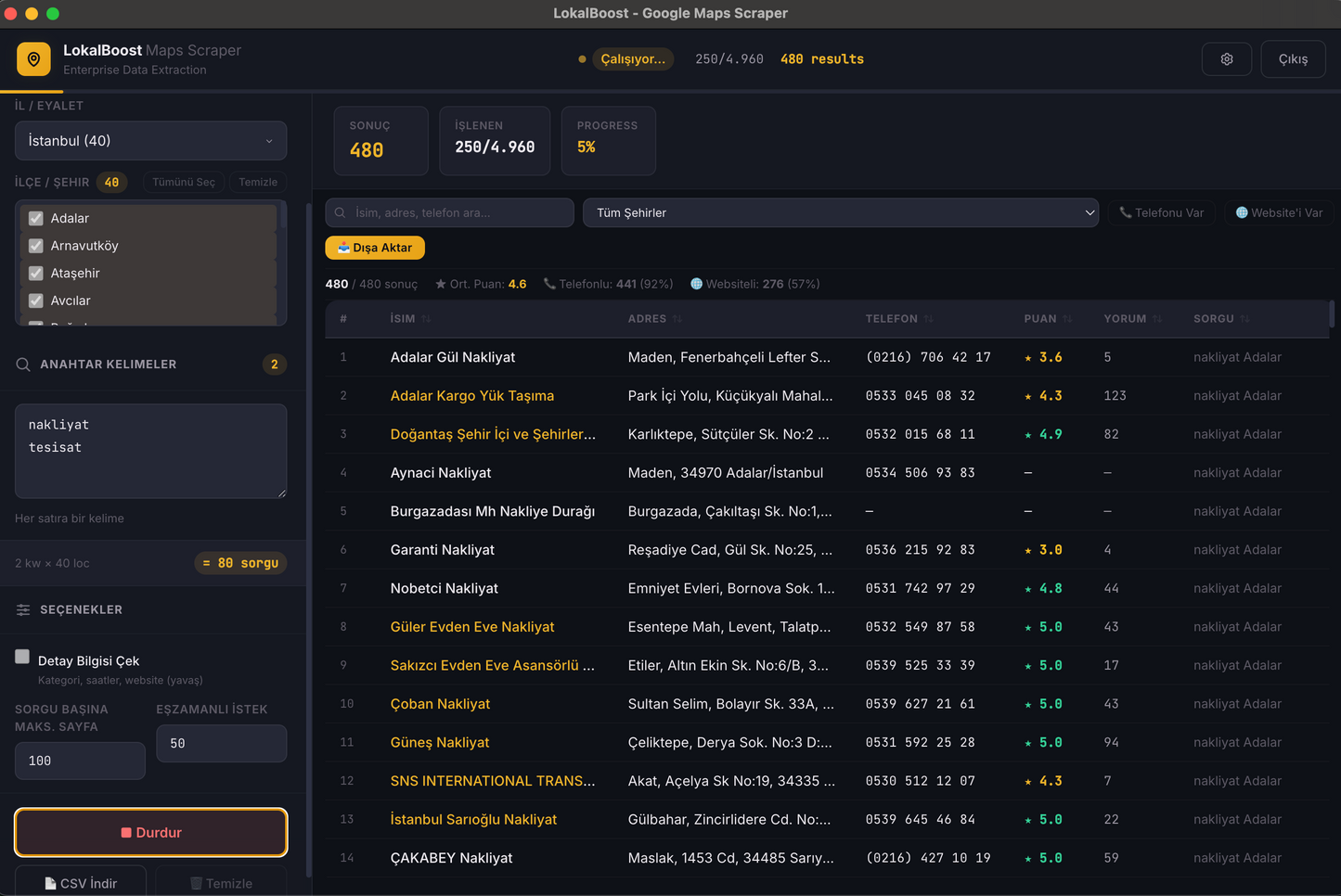Viewport: 1341px width, 896px height.
Task: Click the rating star for ÇAKABEY Nakliyat
Action: [x=1028, y=859]
